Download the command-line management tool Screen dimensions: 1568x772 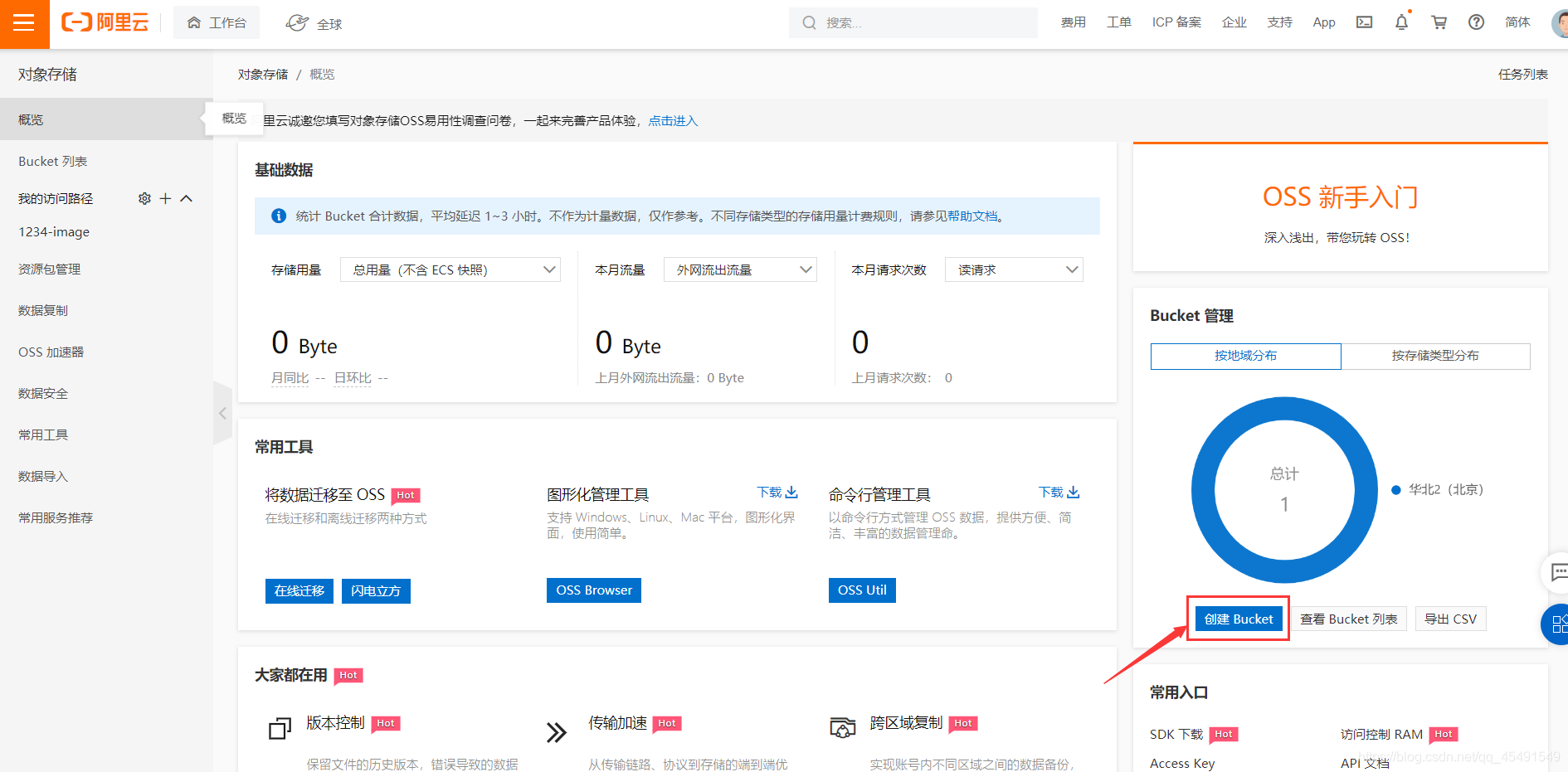[x=1059, y=492]
